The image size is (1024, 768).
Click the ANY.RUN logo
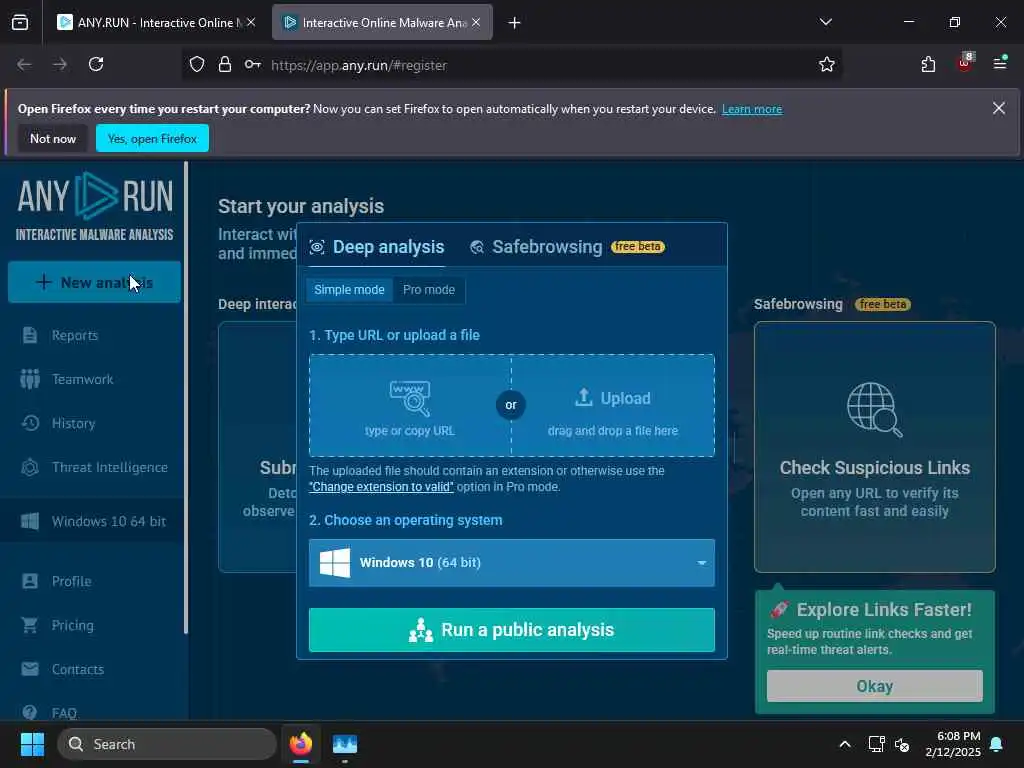point(95,206)
